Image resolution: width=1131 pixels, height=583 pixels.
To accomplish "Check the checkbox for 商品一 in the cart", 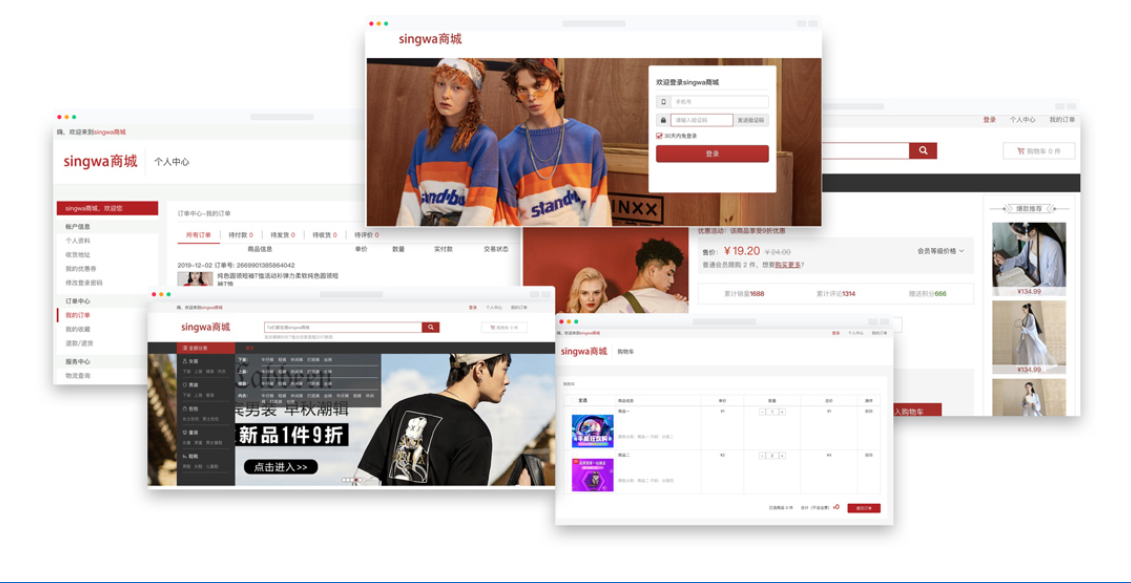I will 574,411.
